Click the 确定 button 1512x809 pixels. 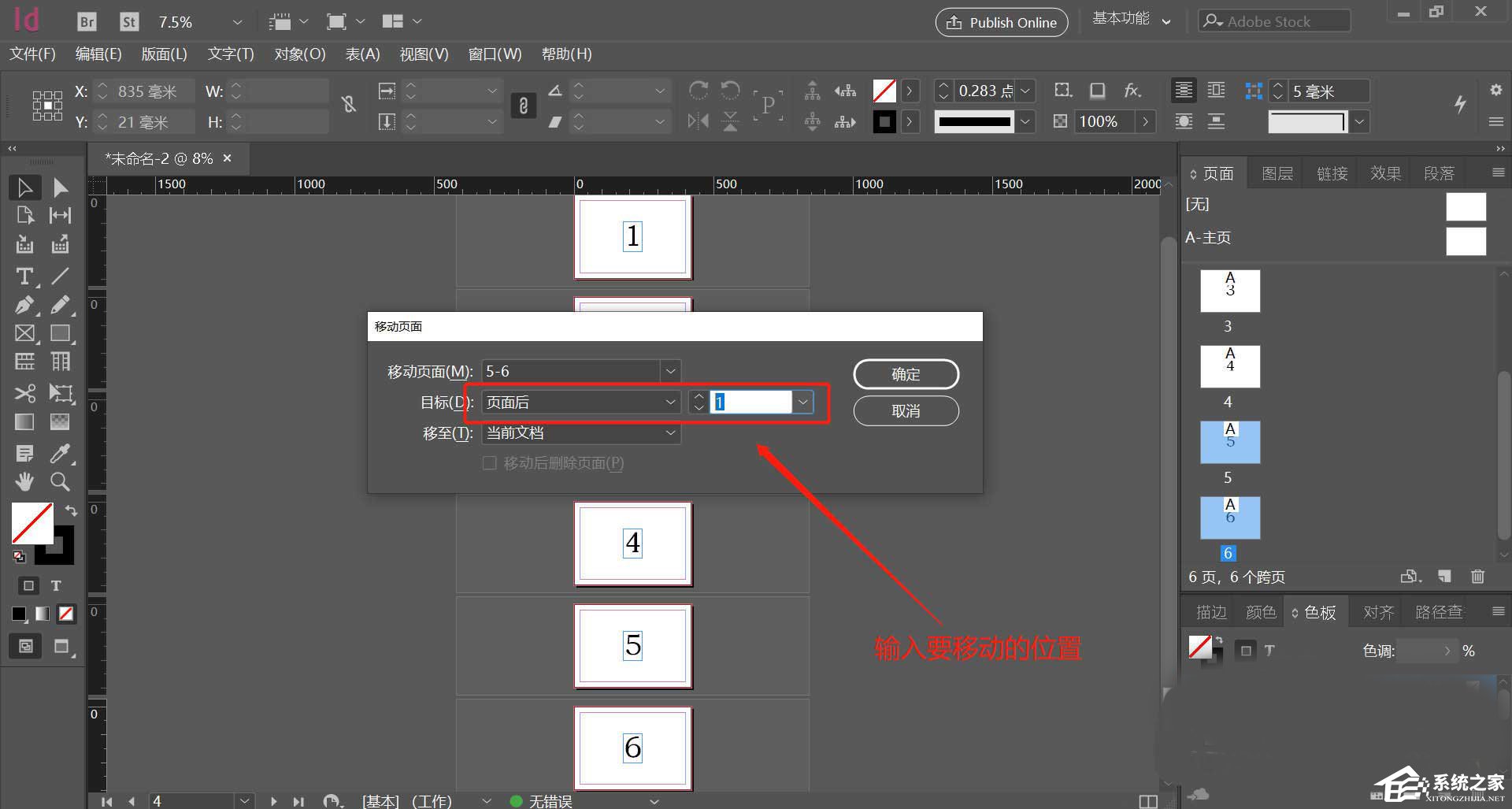coord(906,373)
